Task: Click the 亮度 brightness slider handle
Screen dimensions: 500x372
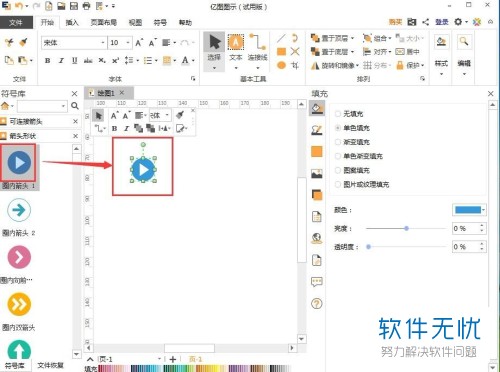Action: point(406,228)
